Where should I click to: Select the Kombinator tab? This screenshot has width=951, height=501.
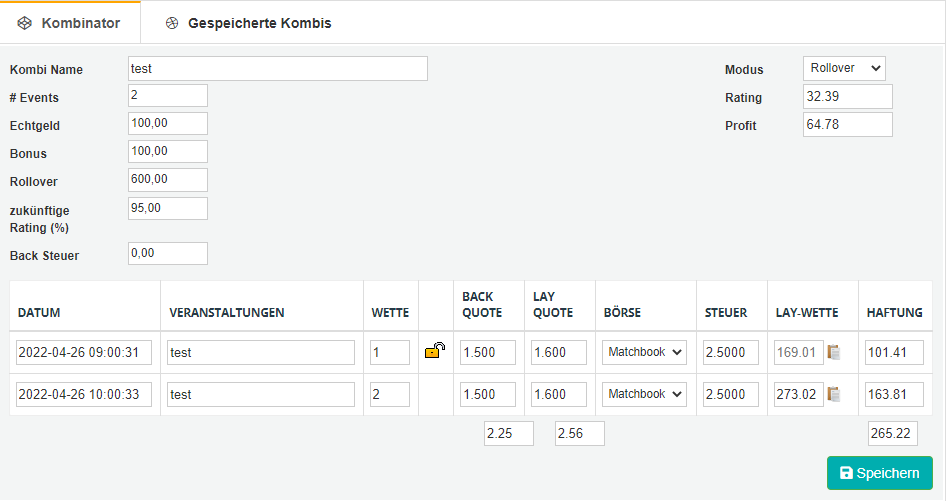click(x=70, y=23)
